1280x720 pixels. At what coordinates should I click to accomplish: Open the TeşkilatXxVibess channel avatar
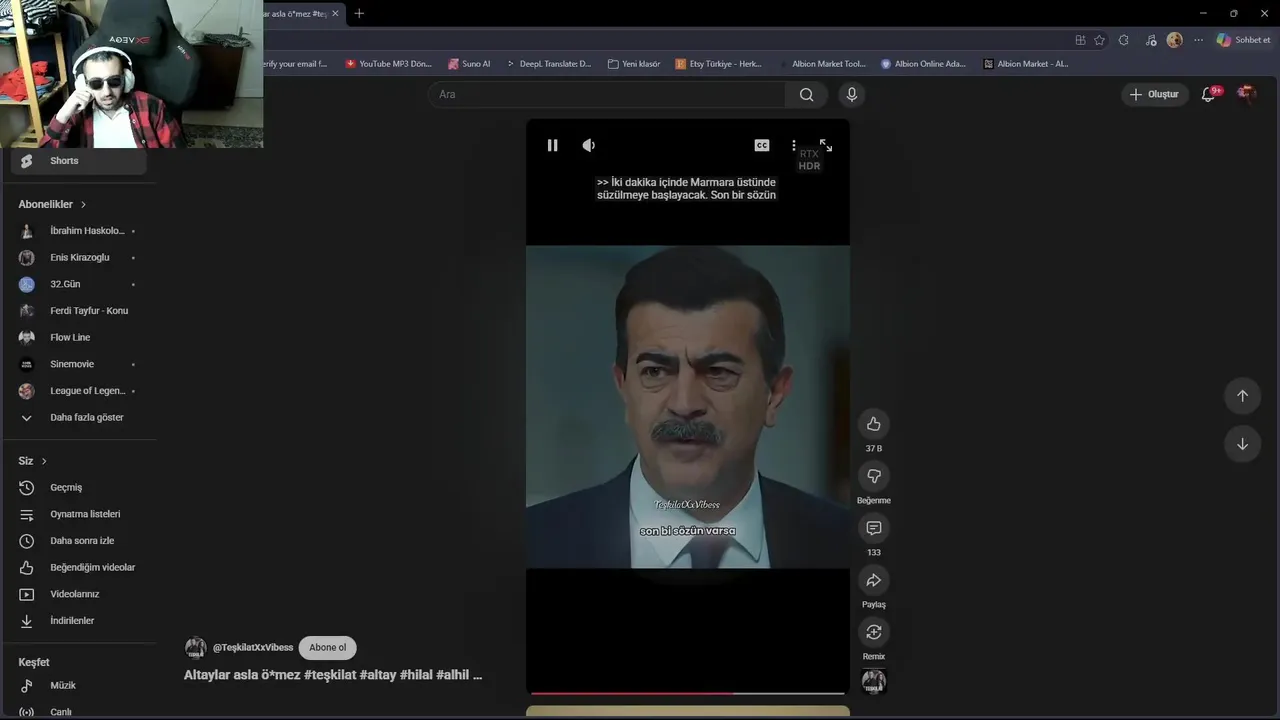coord(196,647)
